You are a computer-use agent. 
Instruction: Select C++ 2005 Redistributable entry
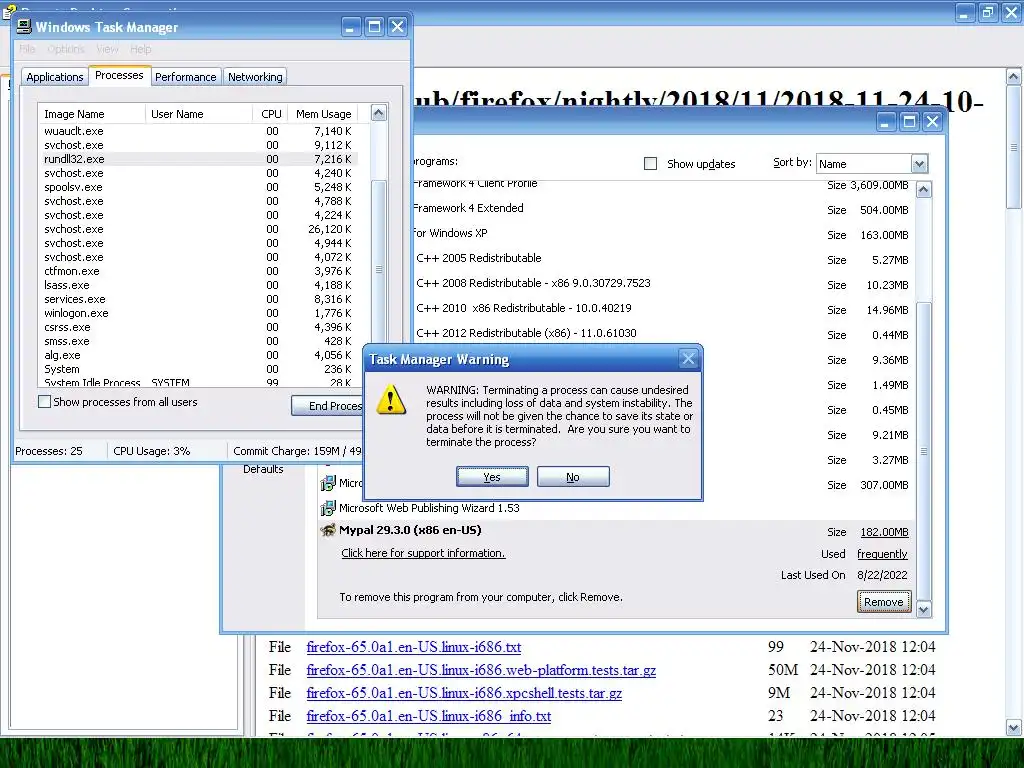pyautogui.click(x=479, y=258)
